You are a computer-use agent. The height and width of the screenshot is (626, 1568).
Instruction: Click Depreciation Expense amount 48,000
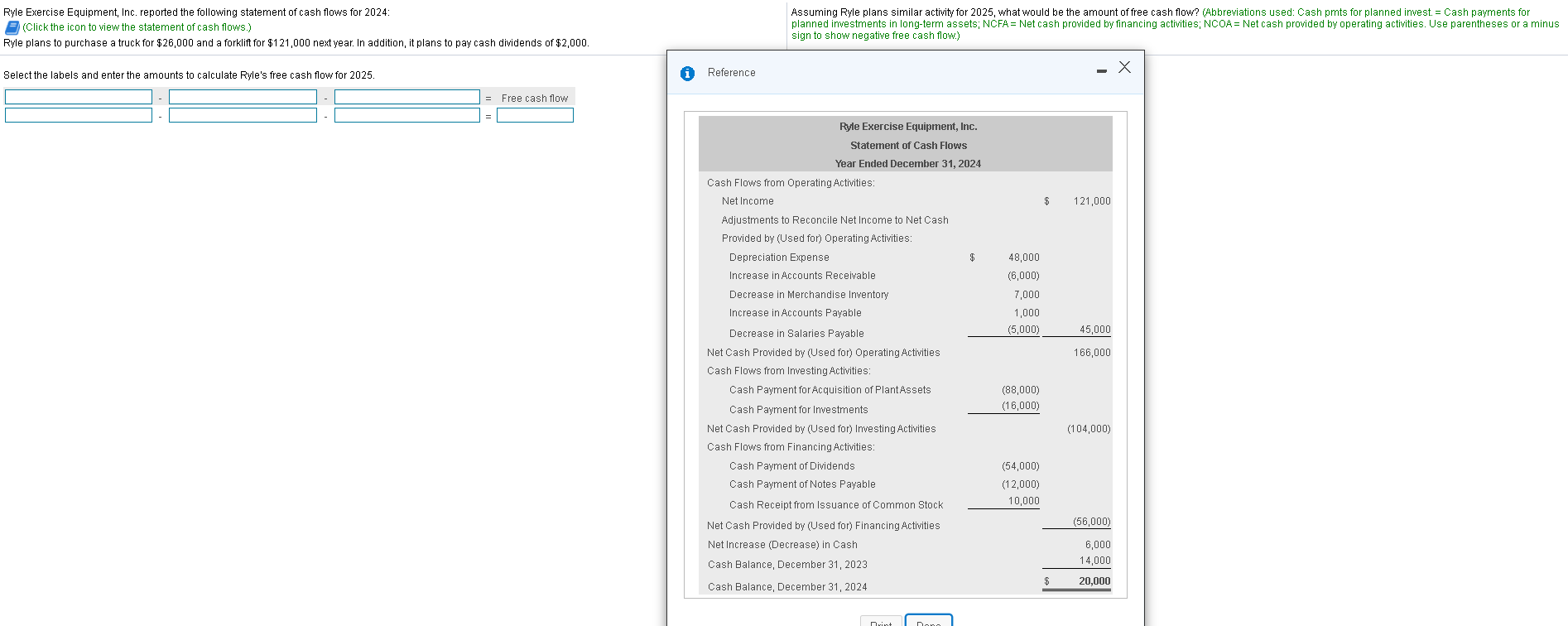(1023, 258)
